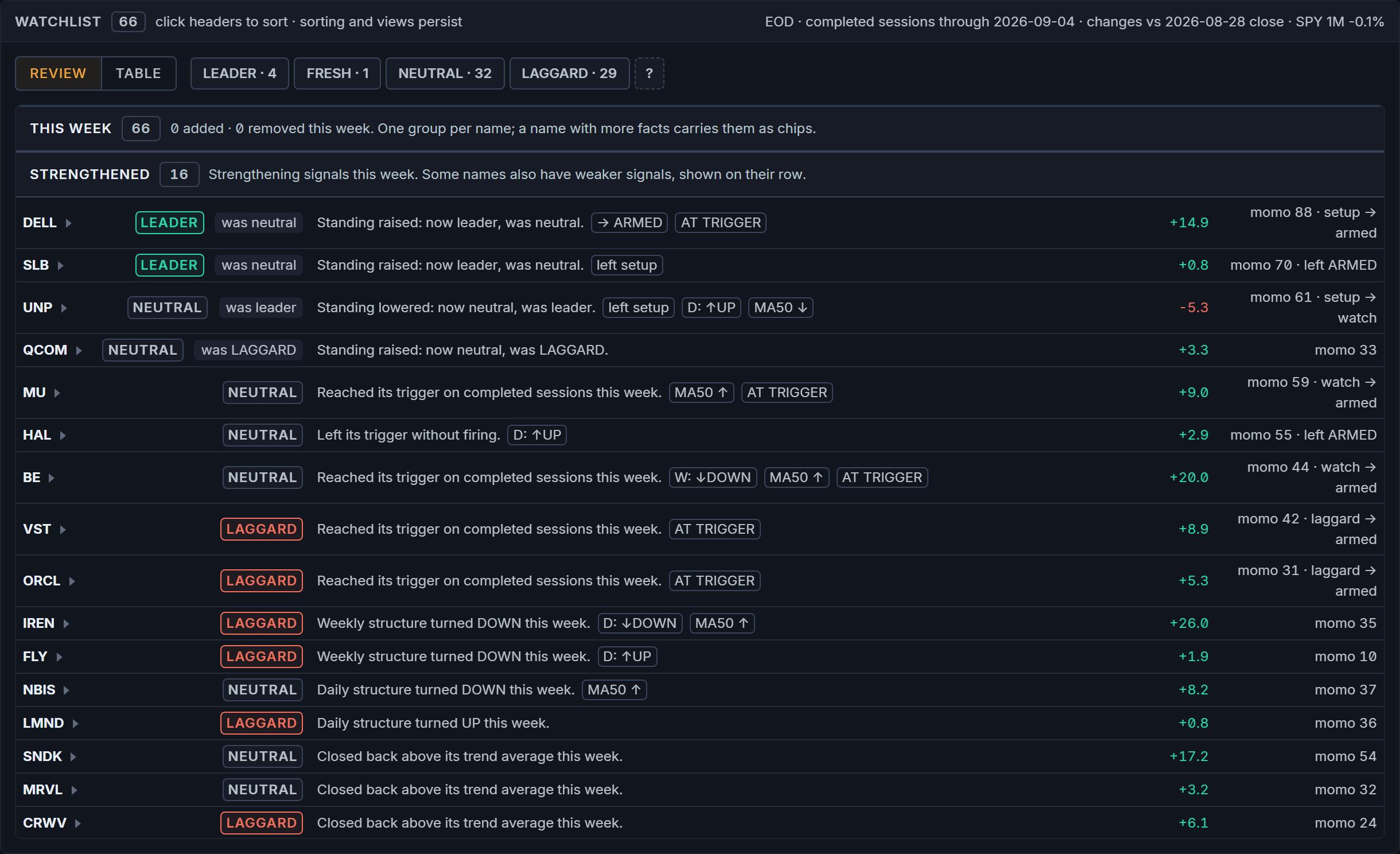This screenshot has height=854, width=1400.
Task: Expand the LMND row disclosure triangle
Action: coord(75,723)
